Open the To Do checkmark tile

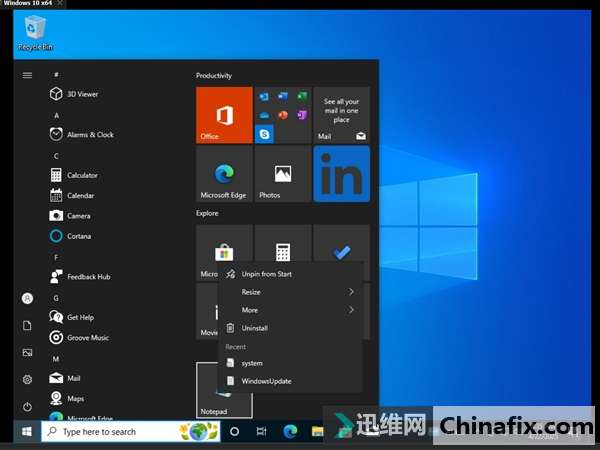(x=341, y=243)
